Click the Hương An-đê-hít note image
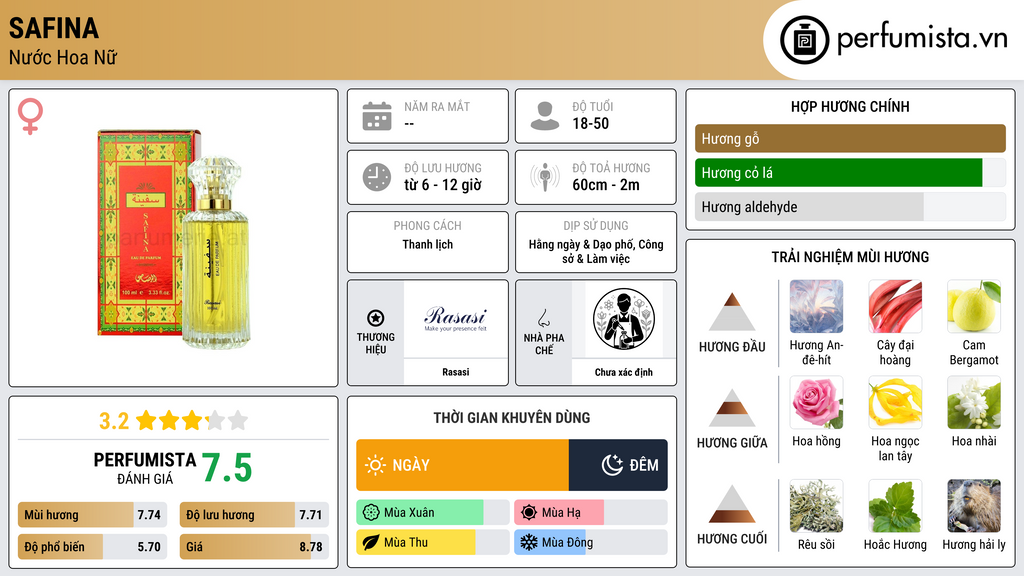This screenshot has width=1024, height=576. [x=816, y=307]
